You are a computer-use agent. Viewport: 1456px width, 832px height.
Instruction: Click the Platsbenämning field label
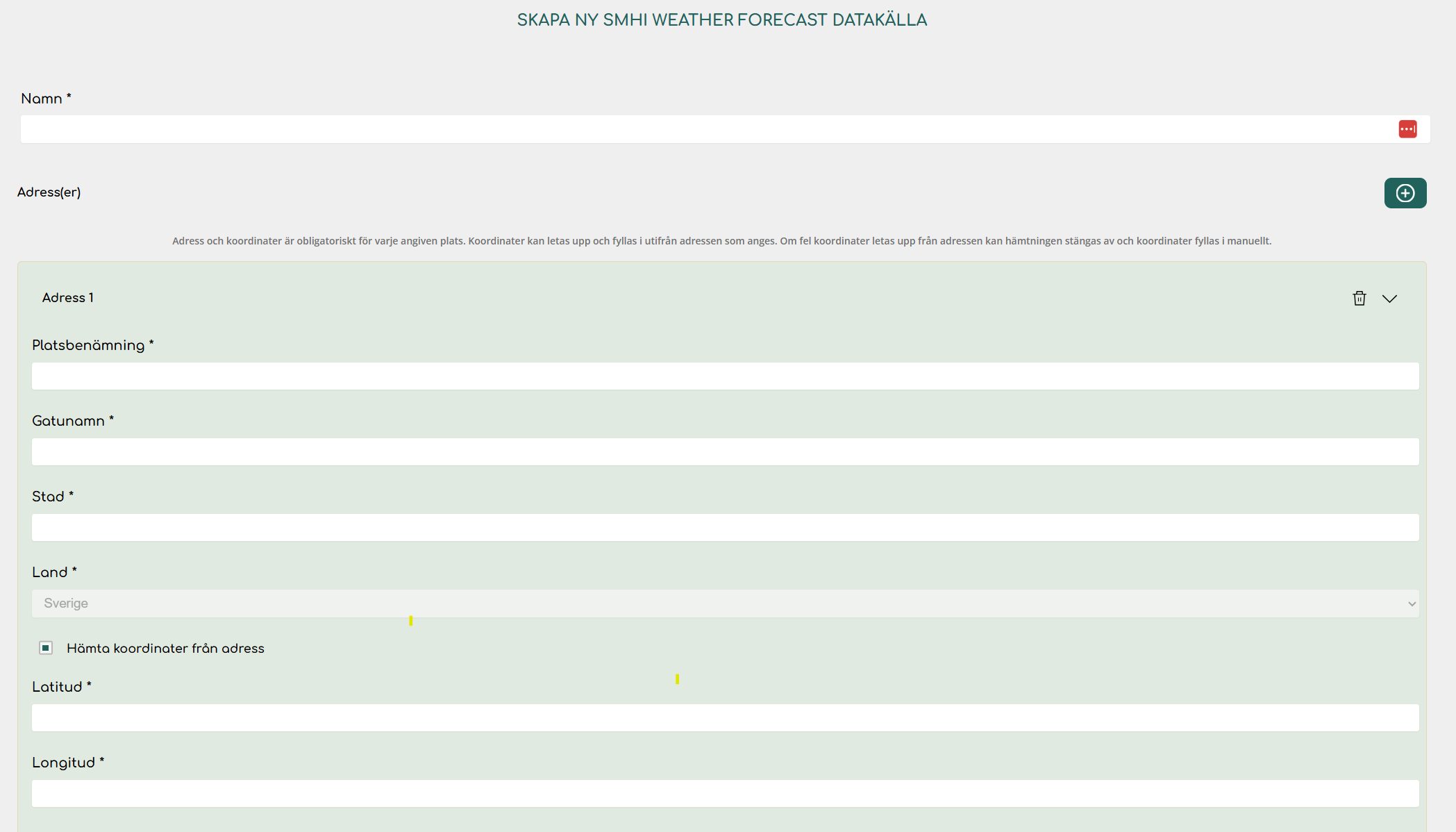[x=92, y=345]
